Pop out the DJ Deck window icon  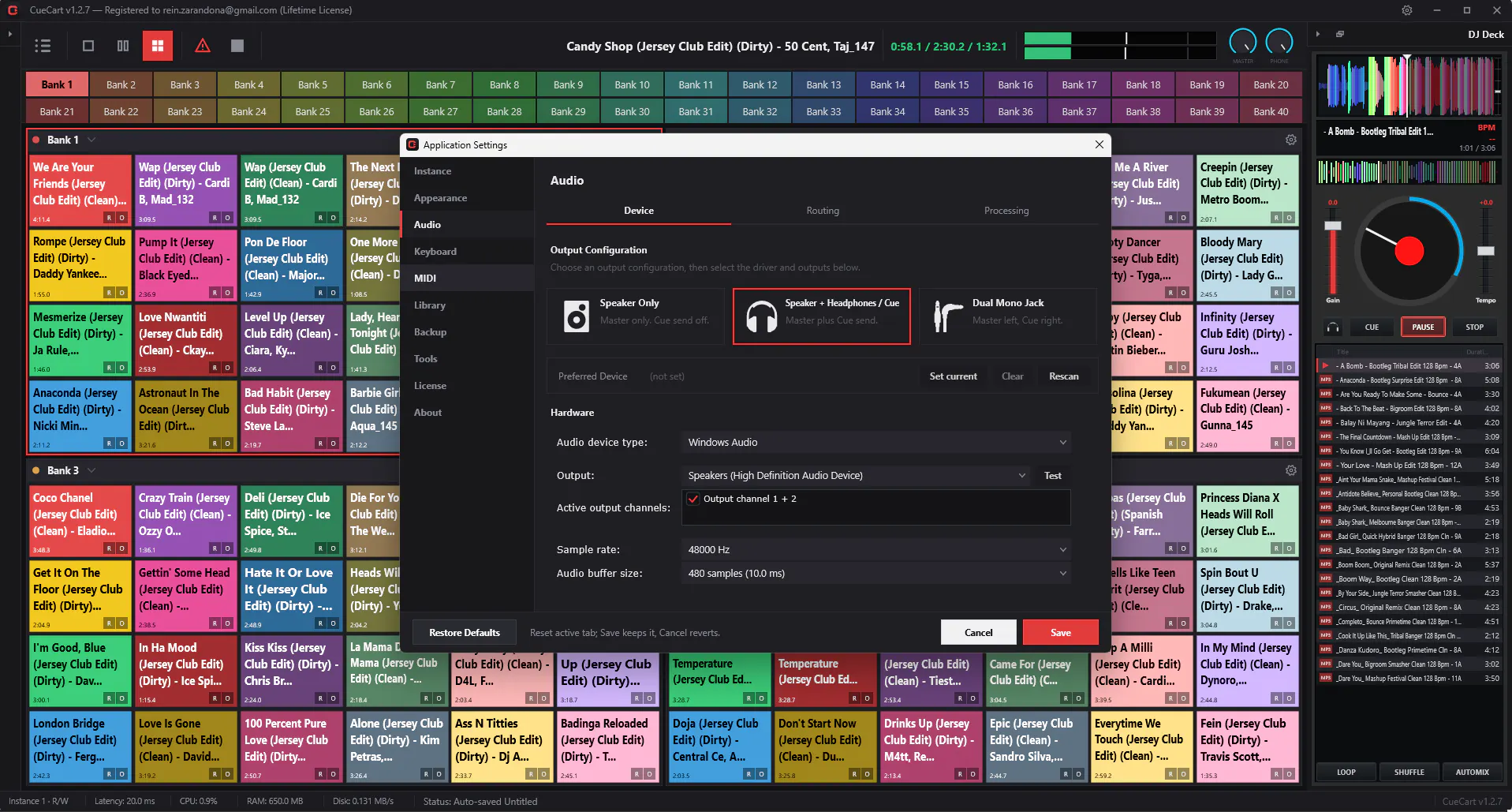pyautogui.click(x=1339, y=34)
